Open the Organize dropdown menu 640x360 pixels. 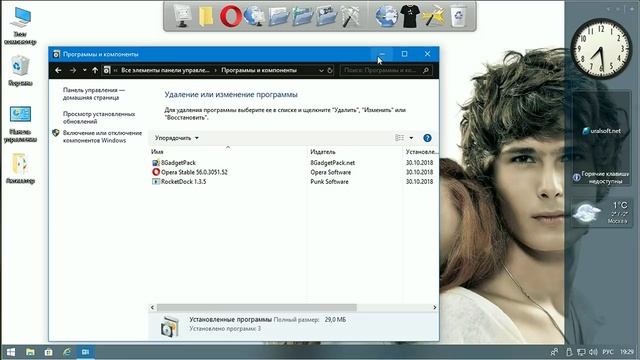click(177, 138)
